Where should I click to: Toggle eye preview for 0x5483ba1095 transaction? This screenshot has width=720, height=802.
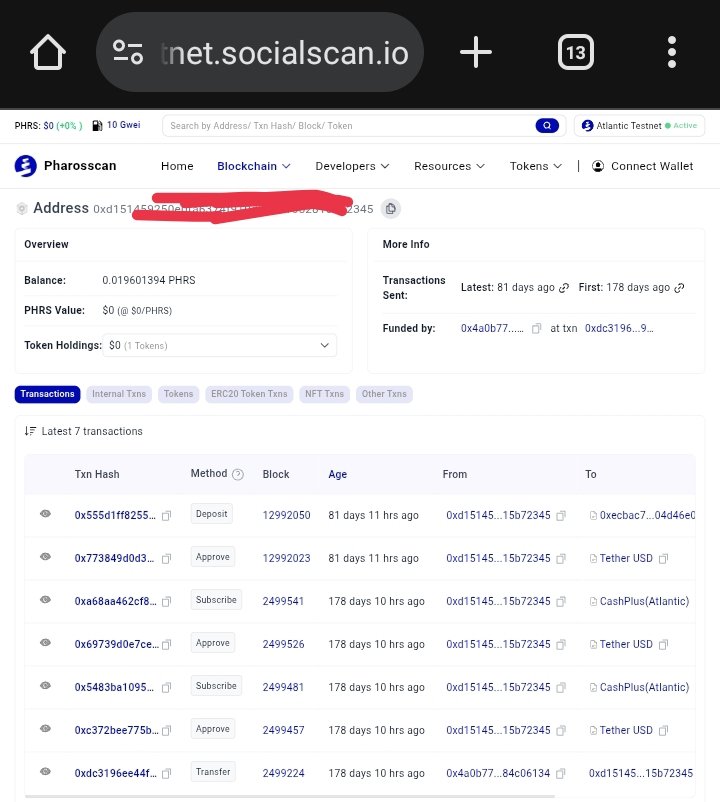pyautogui.click(x=46, y=685)
